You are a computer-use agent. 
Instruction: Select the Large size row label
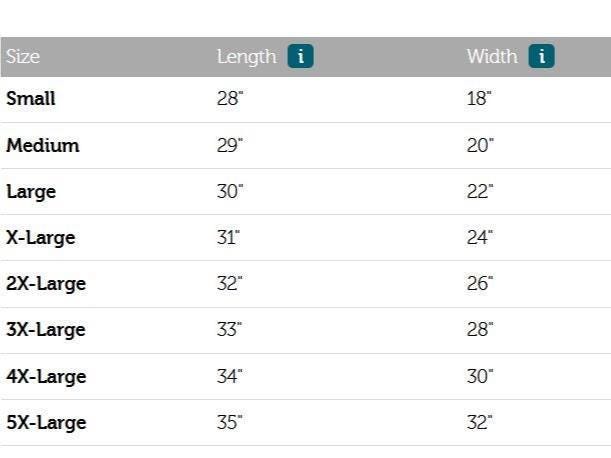pos(31,192)
